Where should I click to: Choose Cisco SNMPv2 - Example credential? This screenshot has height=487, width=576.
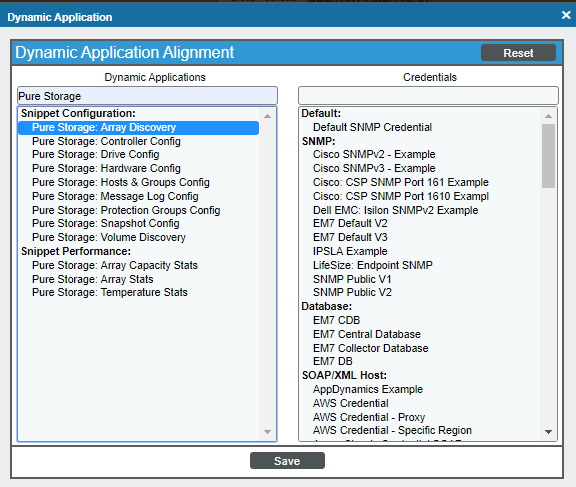click(x=374, y=155)
